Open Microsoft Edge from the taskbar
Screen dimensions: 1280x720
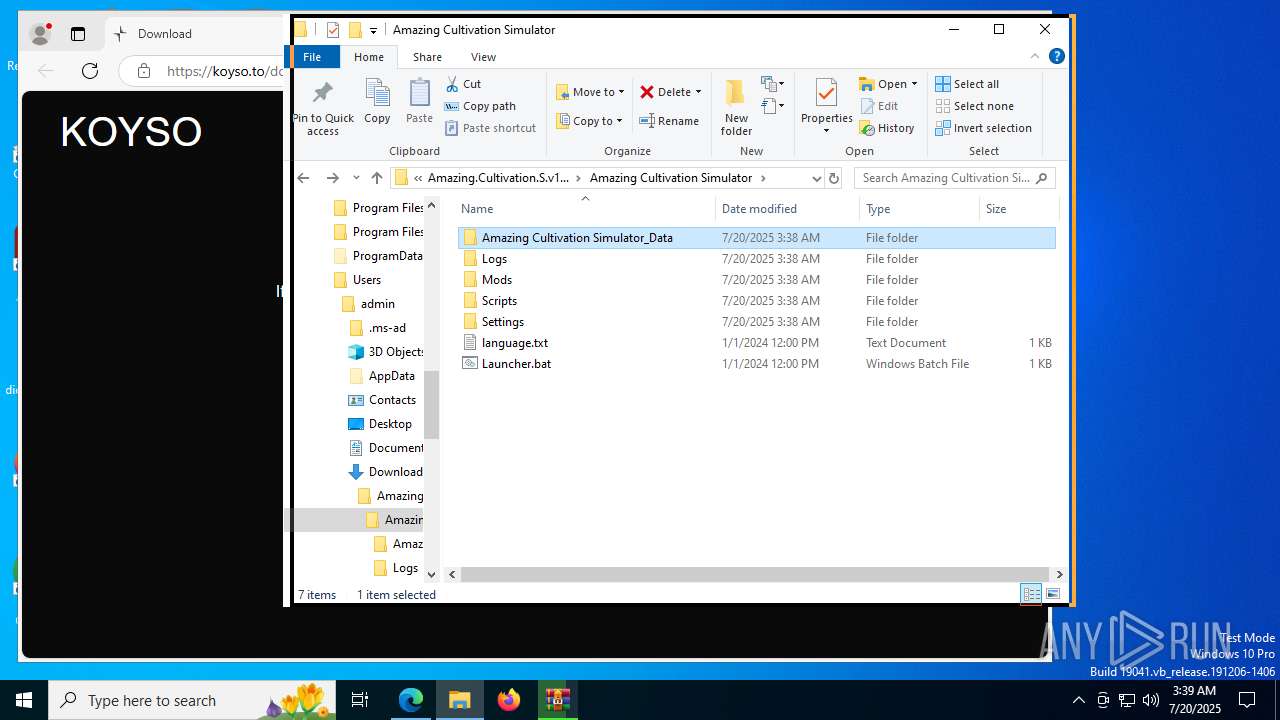[x=411, y=700]
